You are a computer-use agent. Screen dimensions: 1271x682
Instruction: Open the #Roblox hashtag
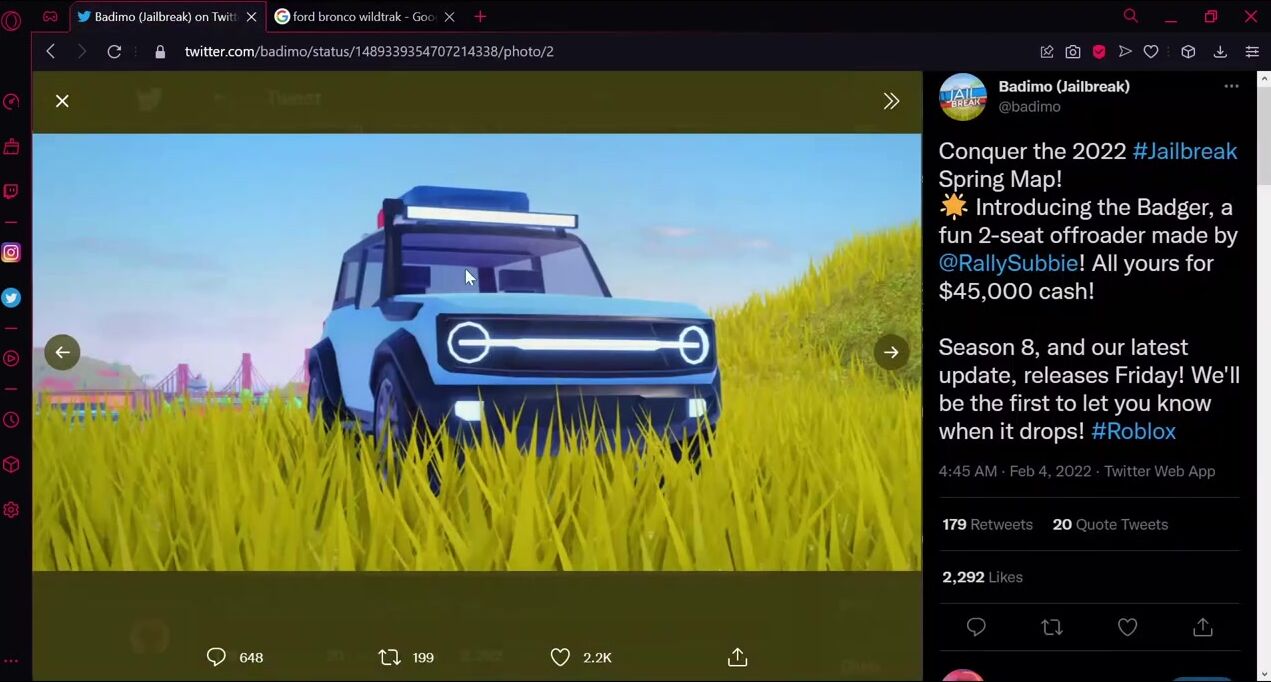tap(1133, 431)
